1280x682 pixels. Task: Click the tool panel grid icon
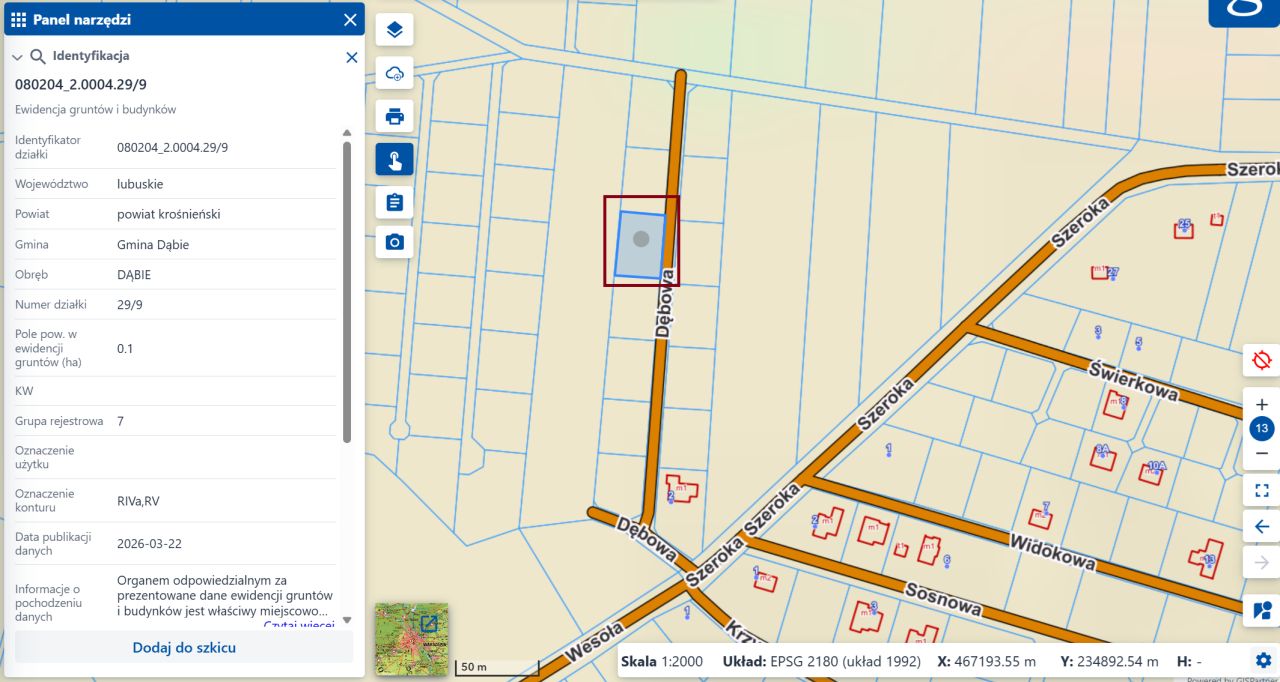click(18, 19)
